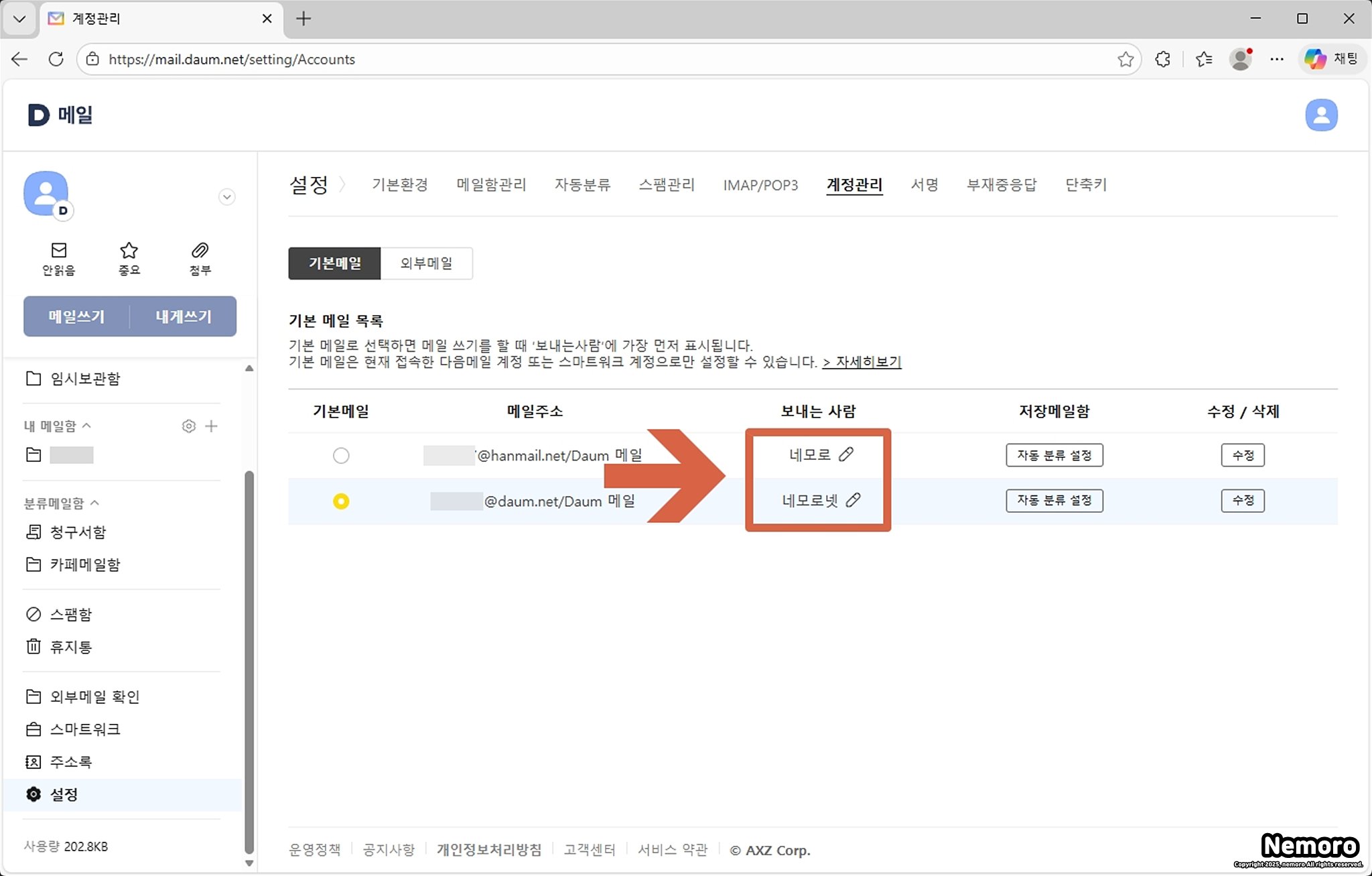Screen dimensions: 1372x876
Task: Click the attachment paperclip icon
Action: click(200, 251)
